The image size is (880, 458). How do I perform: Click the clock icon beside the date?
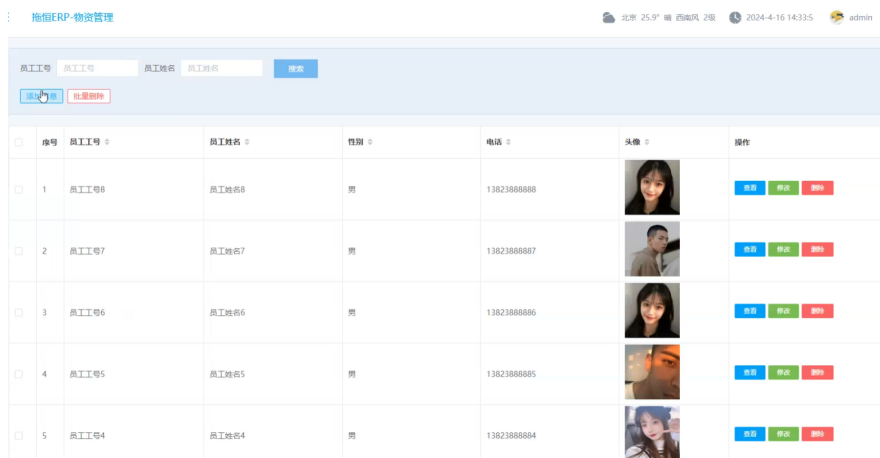click(x=735, y=17)
